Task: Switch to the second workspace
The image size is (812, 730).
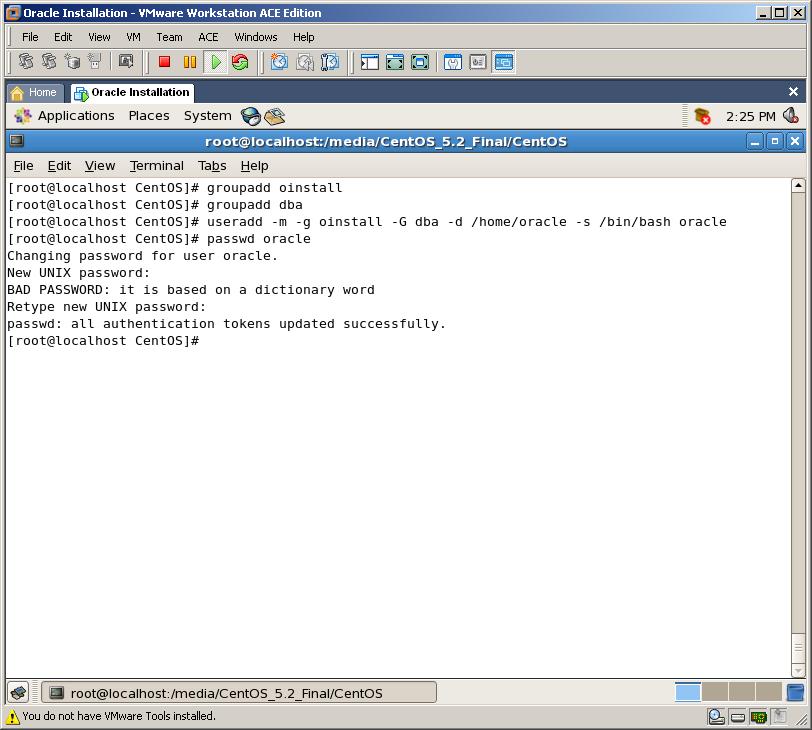Action: [714, 692]
